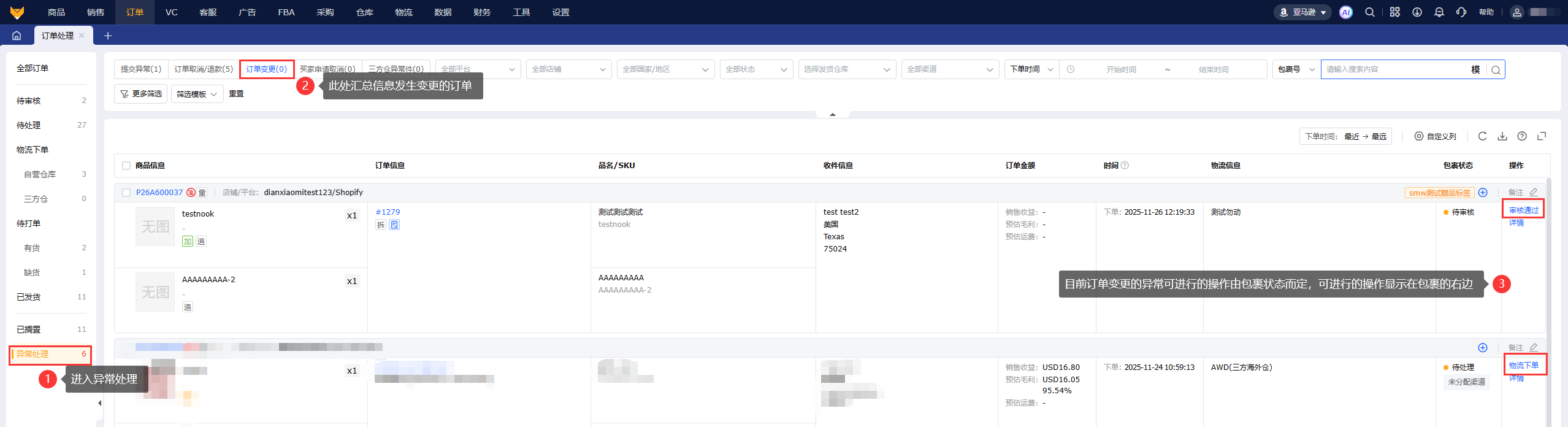Open the home tab icon
The width and height of the screenshot is (1568, 427).
click(x=17, y=36)
